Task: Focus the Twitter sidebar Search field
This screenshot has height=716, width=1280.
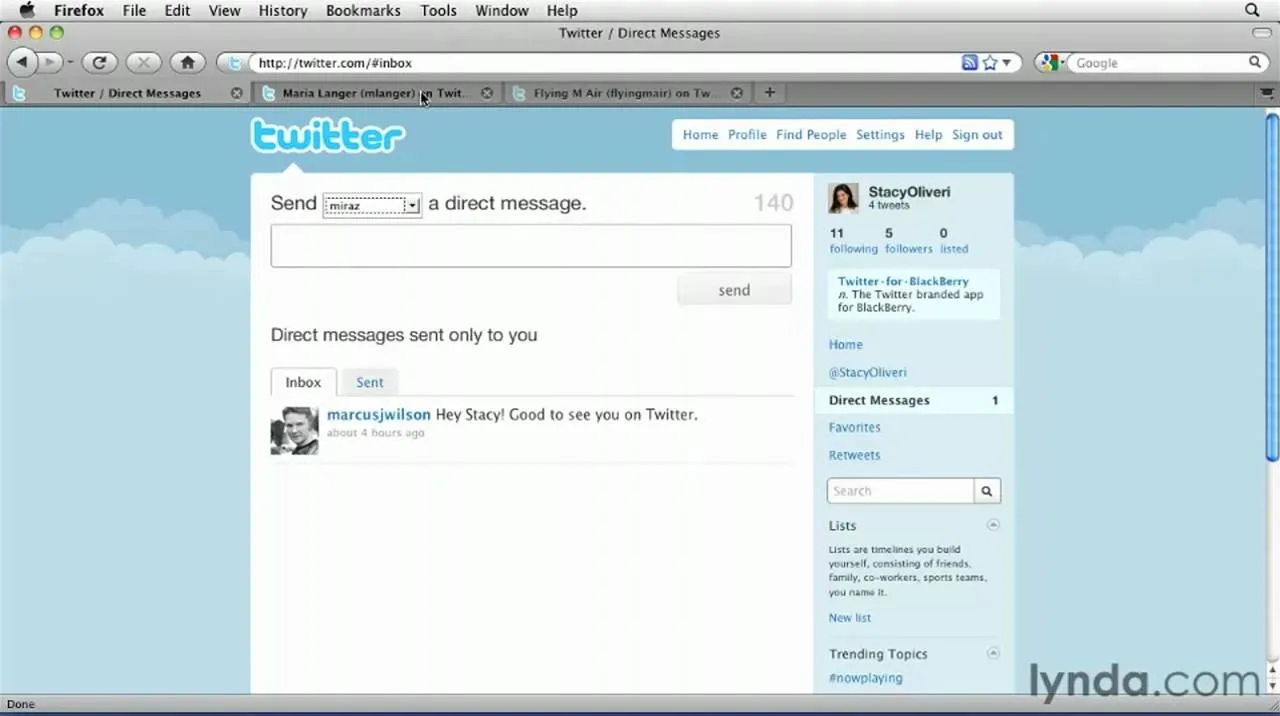Action: tap(900, 491)
